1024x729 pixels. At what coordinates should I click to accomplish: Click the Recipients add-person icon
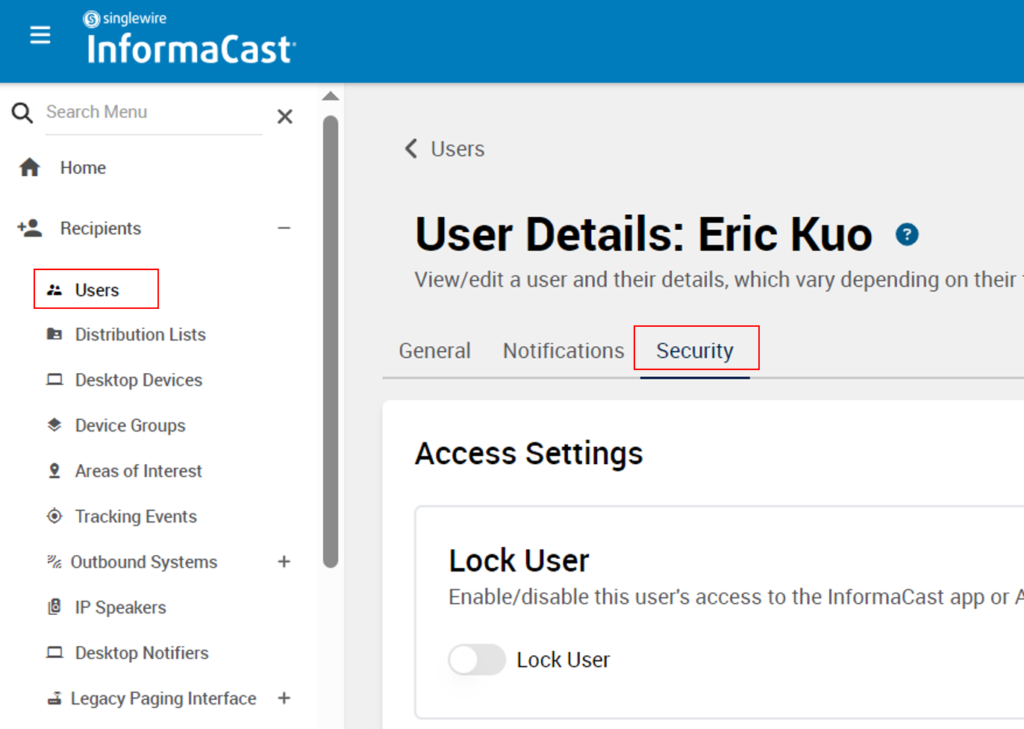[x=29, y=228]
